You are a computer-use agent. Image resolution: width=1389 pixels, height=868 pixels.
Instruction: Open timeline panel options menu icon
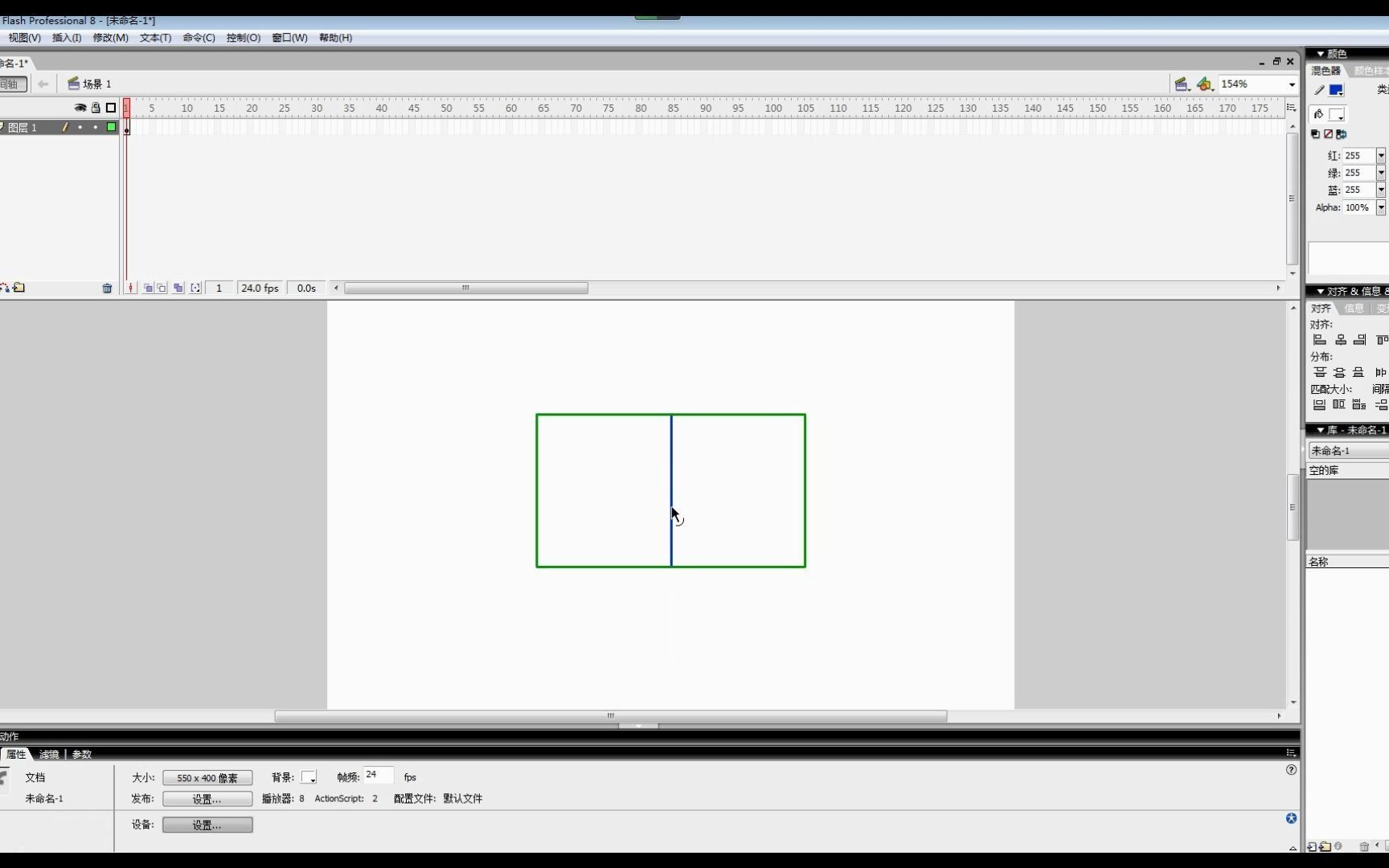pyautogui.click(x=1291, y=108)
